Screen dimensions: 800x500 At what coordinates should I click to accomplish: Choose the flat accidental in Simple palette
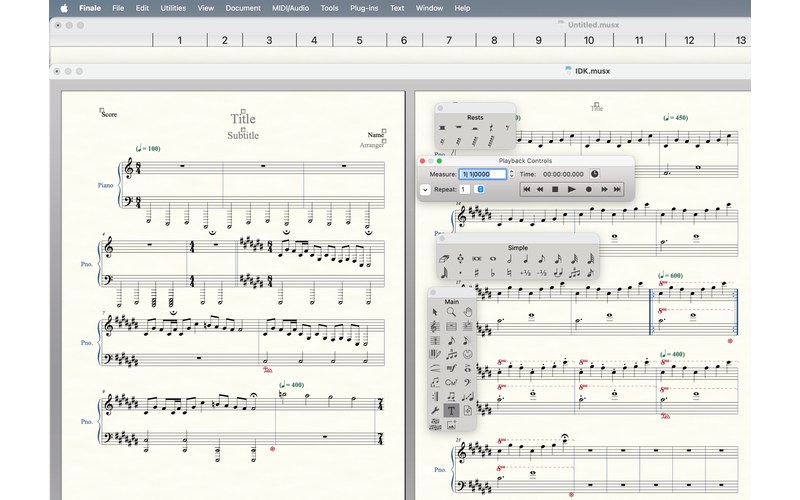pos(492,273)
